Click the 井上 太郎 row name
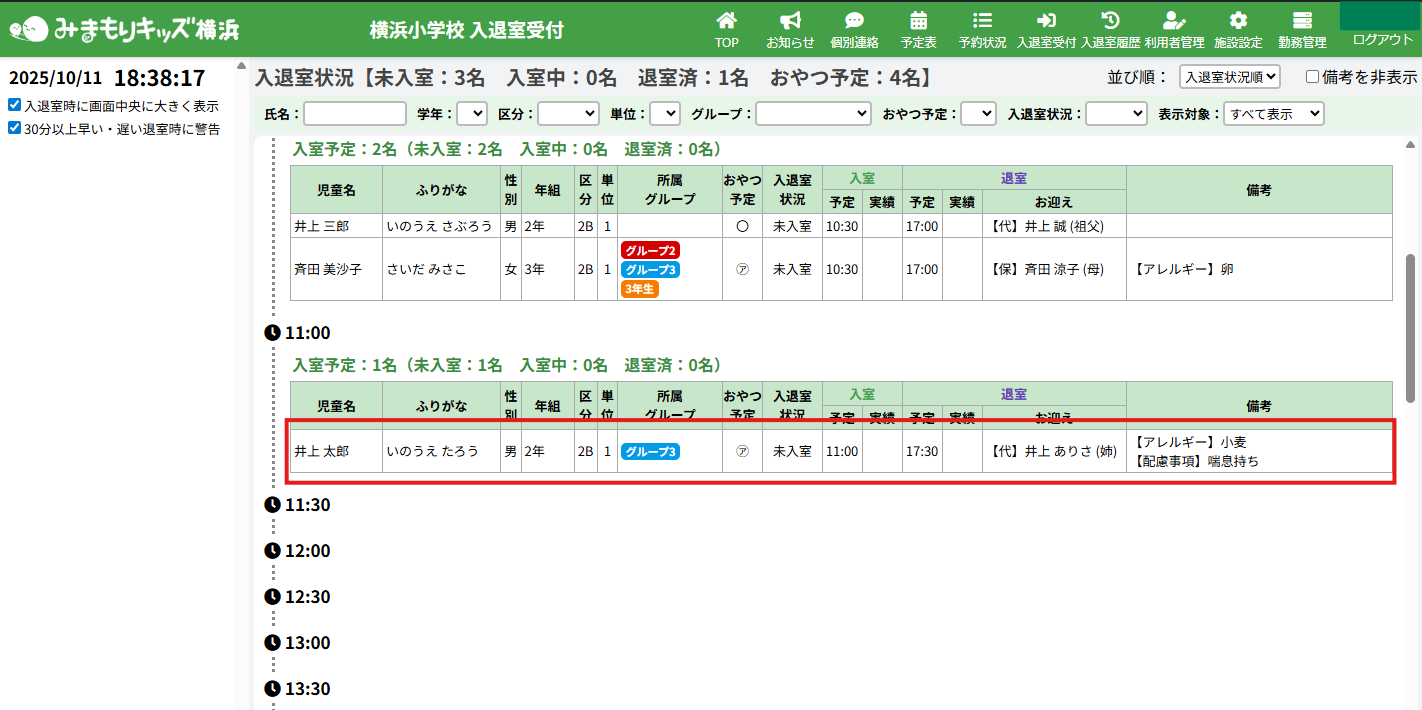1422x710 pixels. [x=322, y=451]
